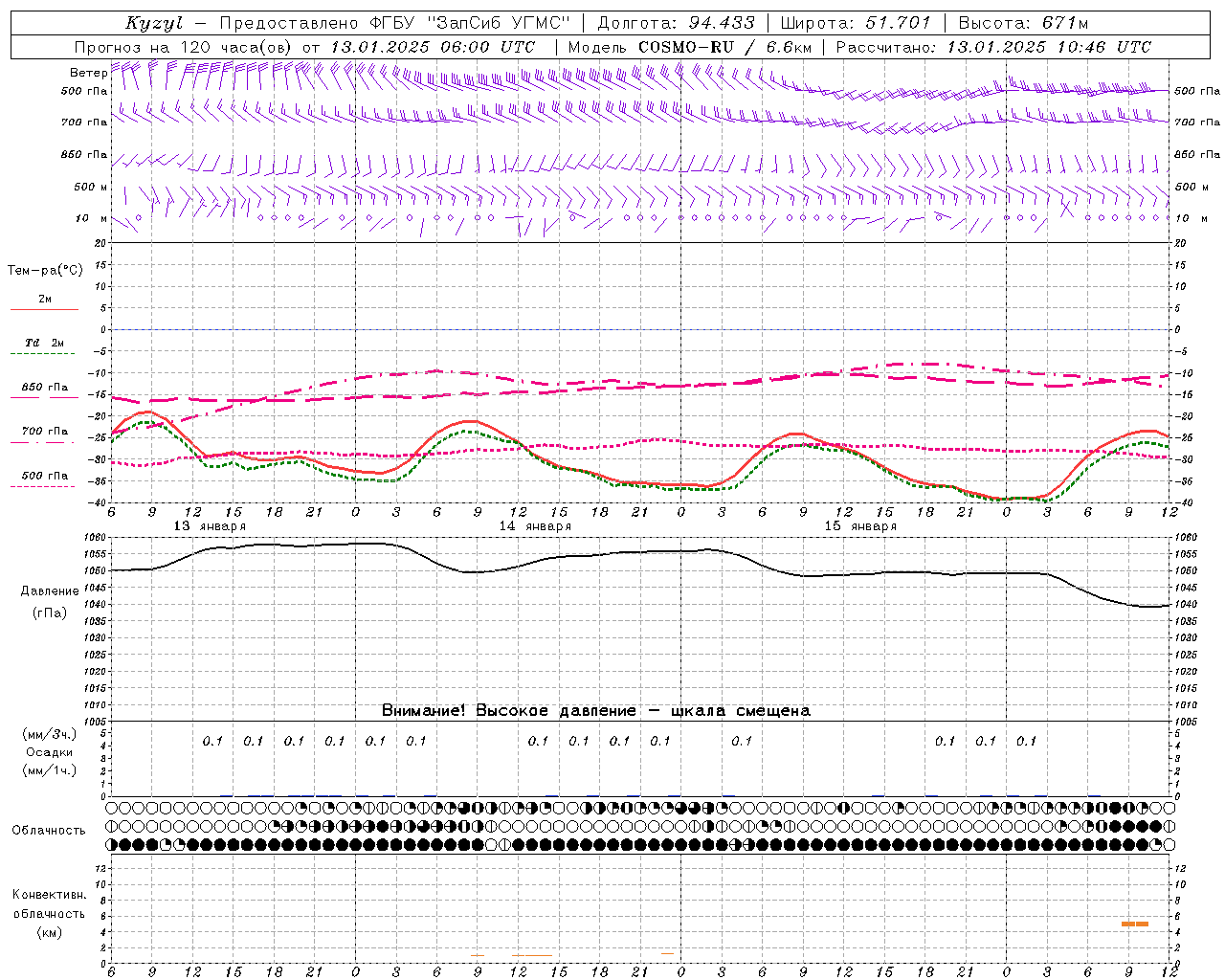
Task: Click the "Модель COSMO-RU / 6.6км" text
Action: [x=689, y=47]
